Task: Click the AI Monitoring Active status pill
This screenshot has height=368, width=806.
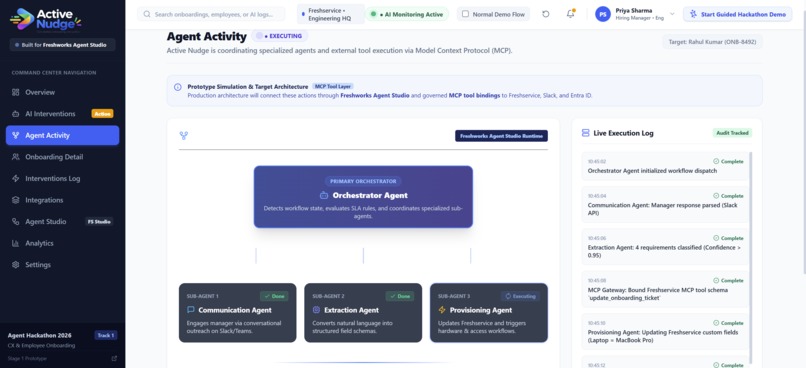Action: [408, 14]
